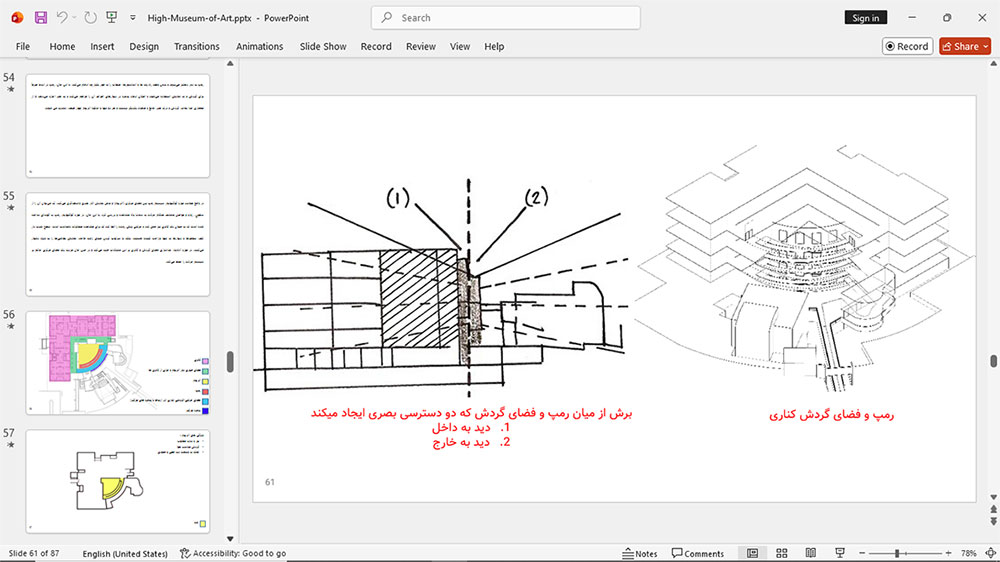Switch to Slide Sorter view icon
Image resolution: width=1000 pixels, height=562 pixels.
point(782,553)
